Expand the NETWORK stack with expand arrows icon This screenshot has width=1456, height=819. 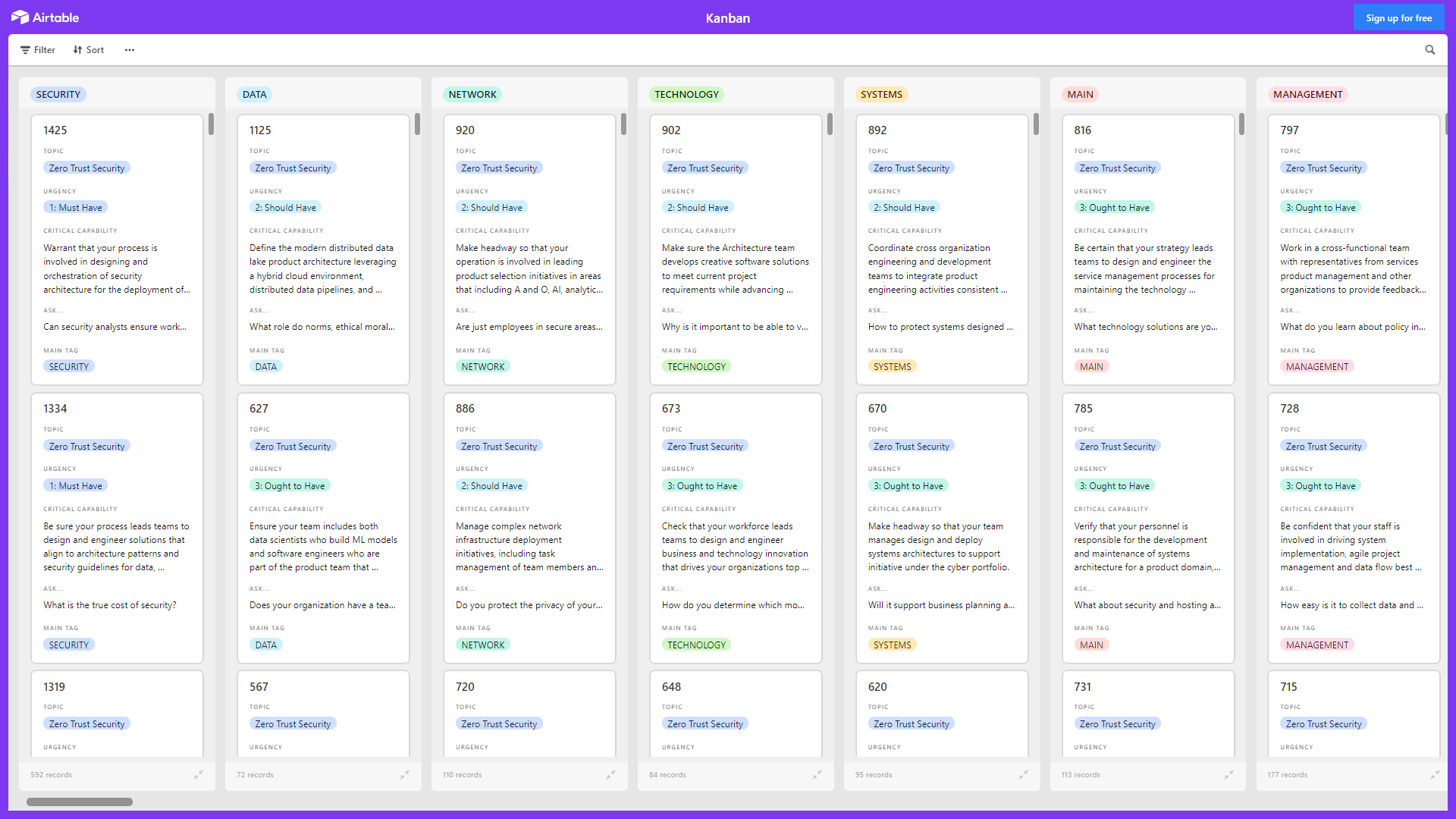[611, 774]
